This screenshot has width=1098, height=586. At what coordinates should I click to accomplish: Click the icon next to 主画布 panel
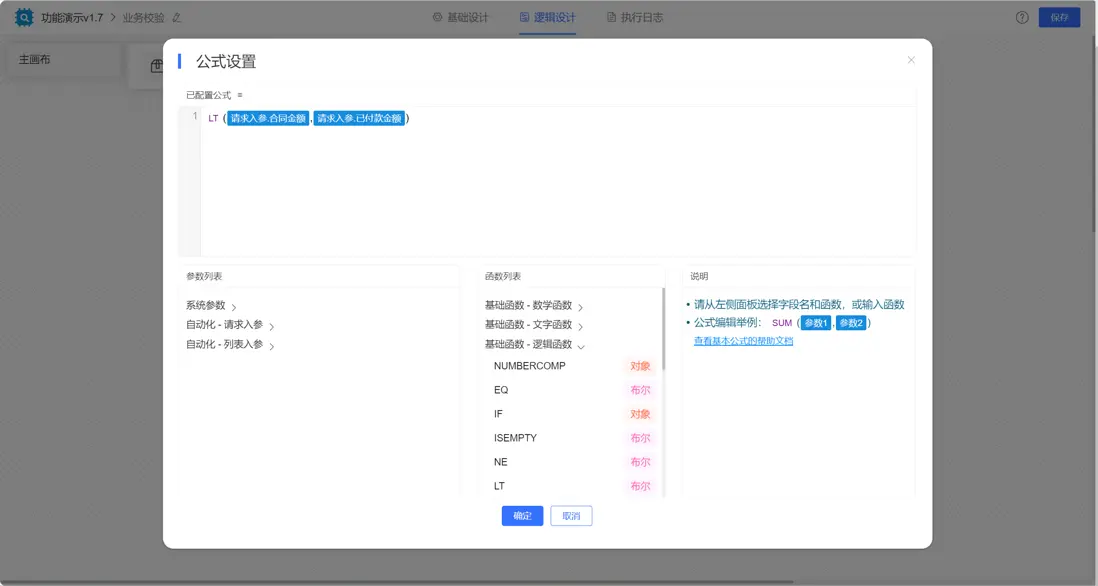tap(157, 66)
